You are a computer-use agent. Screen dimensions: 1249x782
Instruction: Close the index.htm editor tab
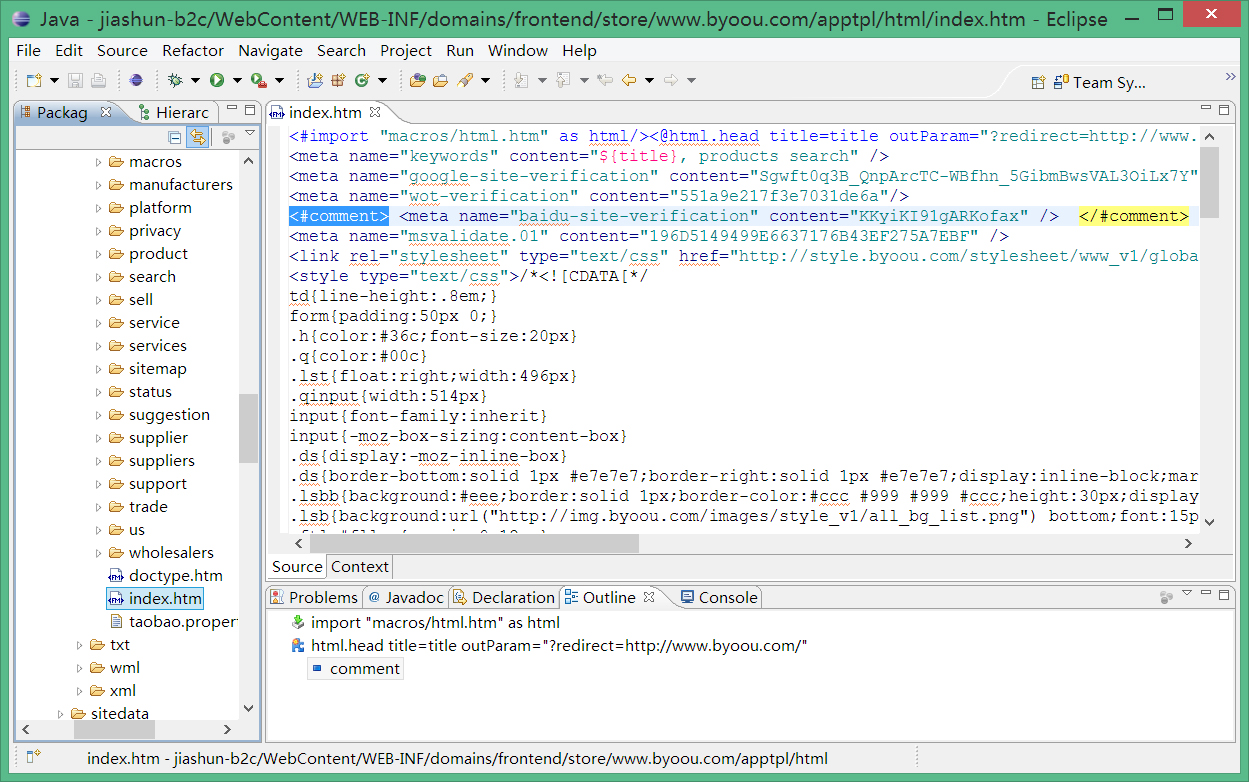click(x=375, y=112)
